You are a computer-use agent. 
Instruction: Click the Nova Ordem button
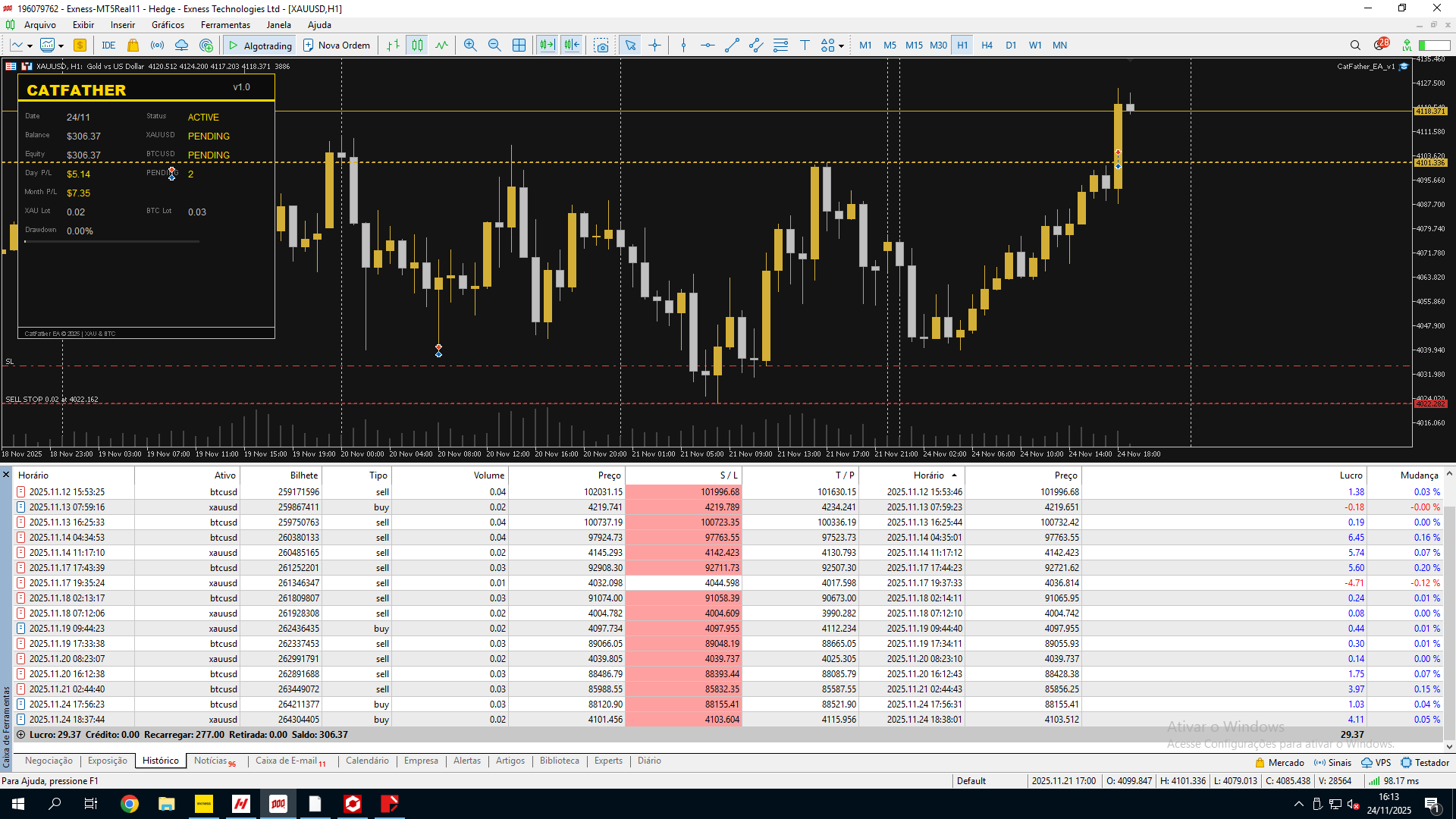point(336,45)
